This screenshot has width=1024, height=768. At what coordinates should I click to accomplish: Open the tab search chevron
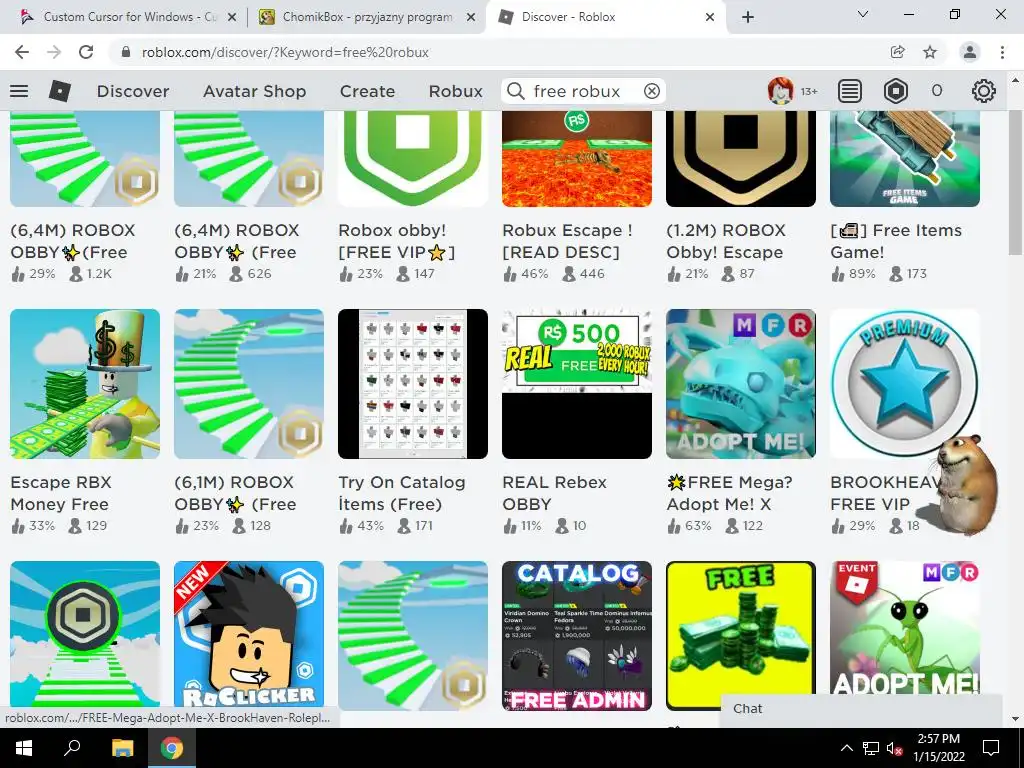tap(863, 14)
